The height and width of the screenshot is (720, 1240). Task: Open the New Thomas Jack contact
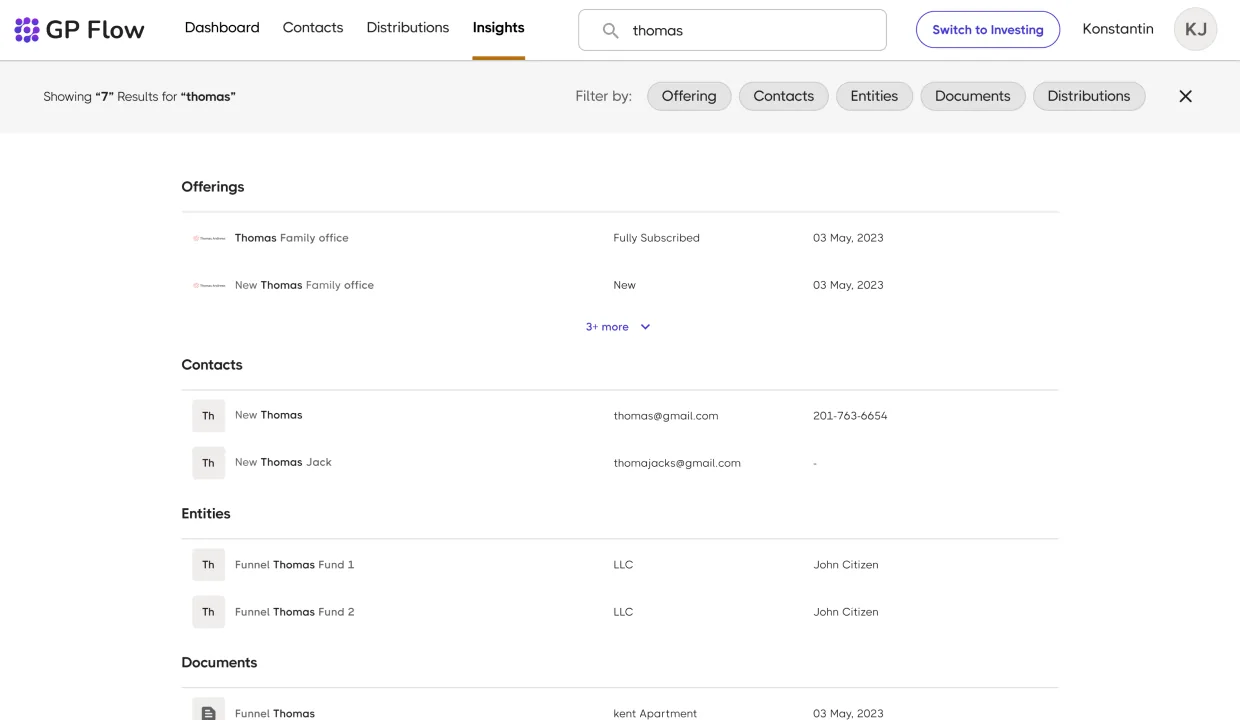[x=283, y=462]
